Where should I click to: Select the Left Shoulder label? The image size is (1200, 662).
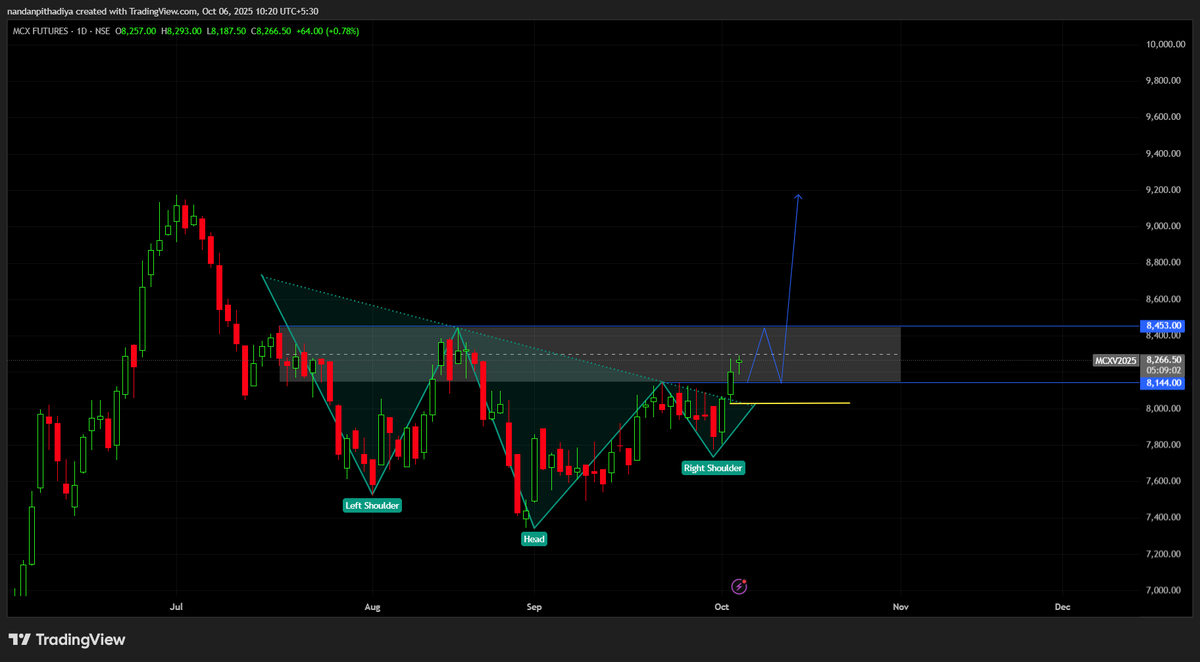372,506
